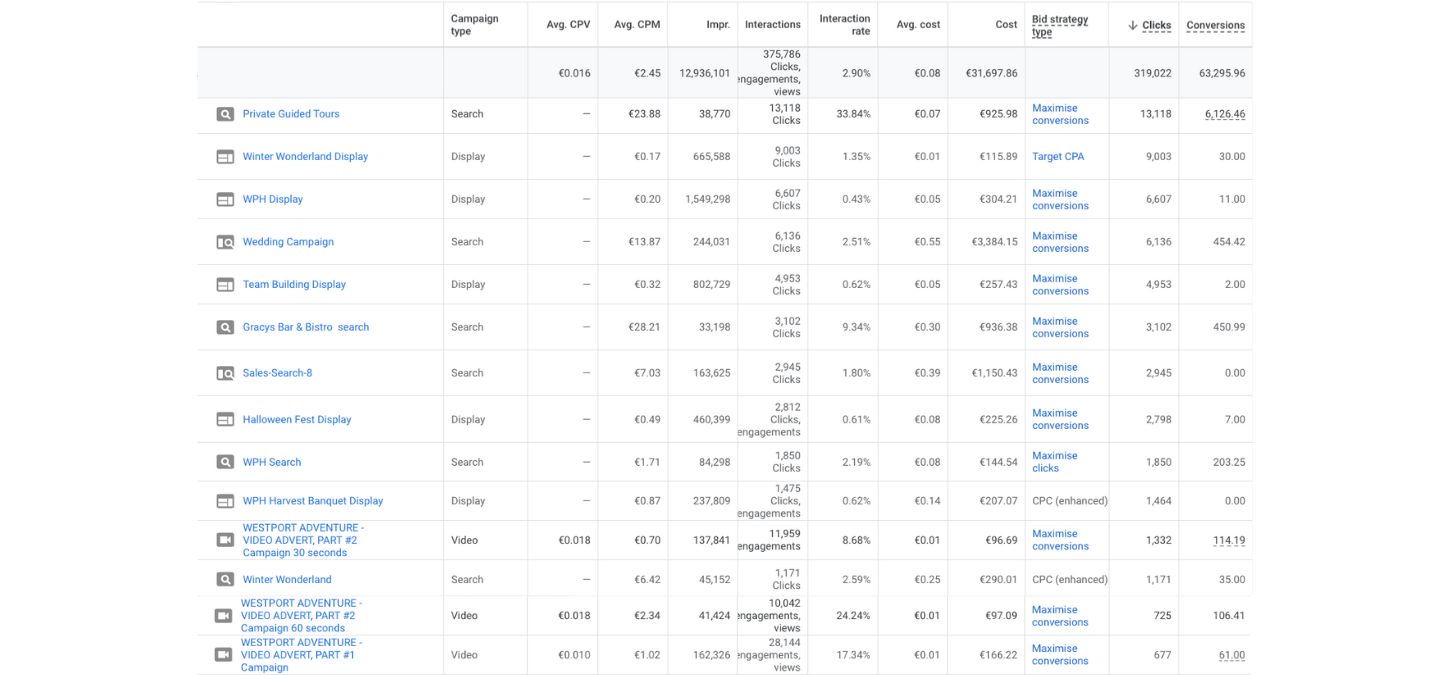
Task: Sort by Conversions column header
Action: 1215,25
